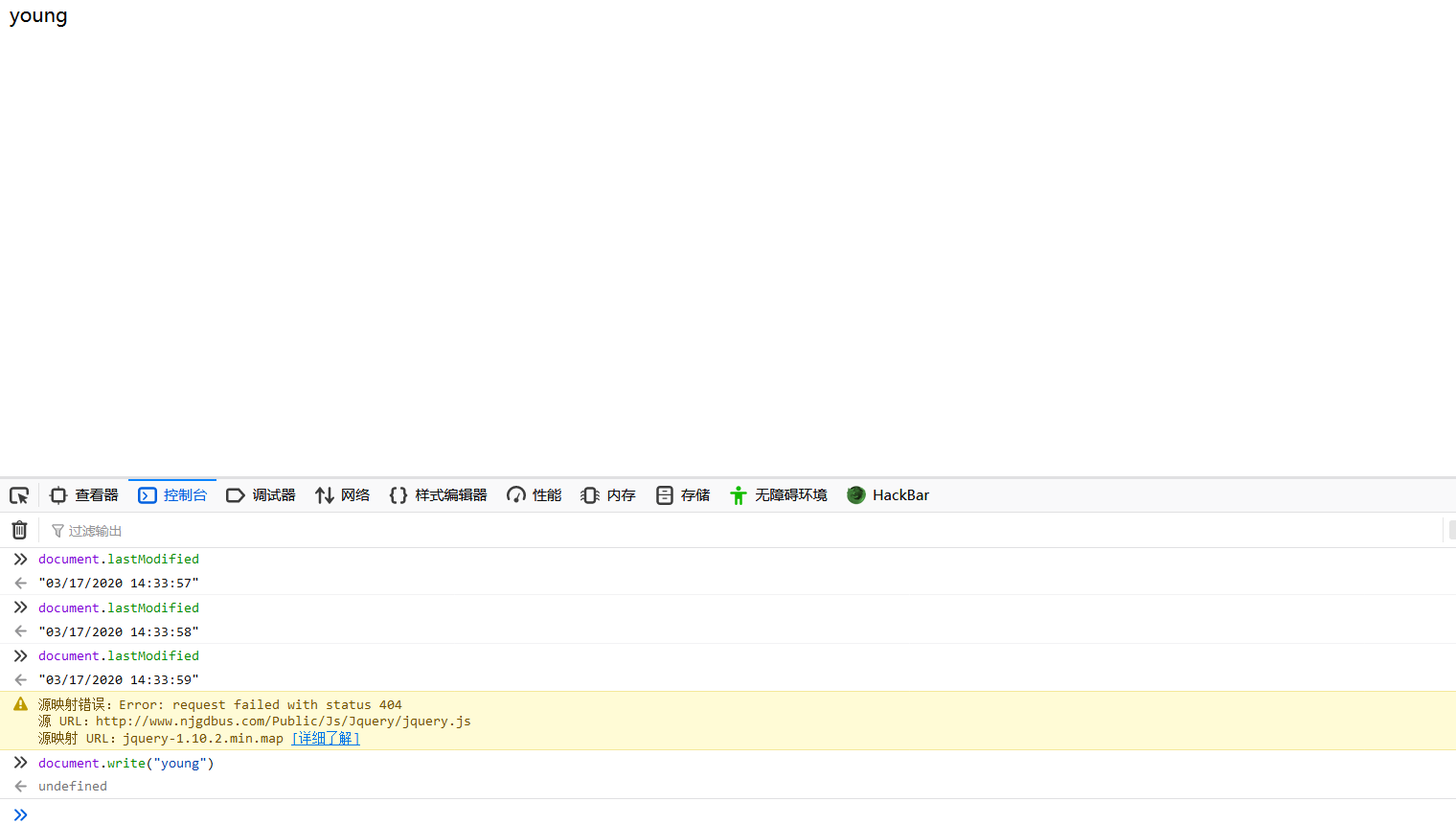Viewport: 1456px width, 825px height.
Task: Select the 源映射错误 request failed message
Action: 220,704
